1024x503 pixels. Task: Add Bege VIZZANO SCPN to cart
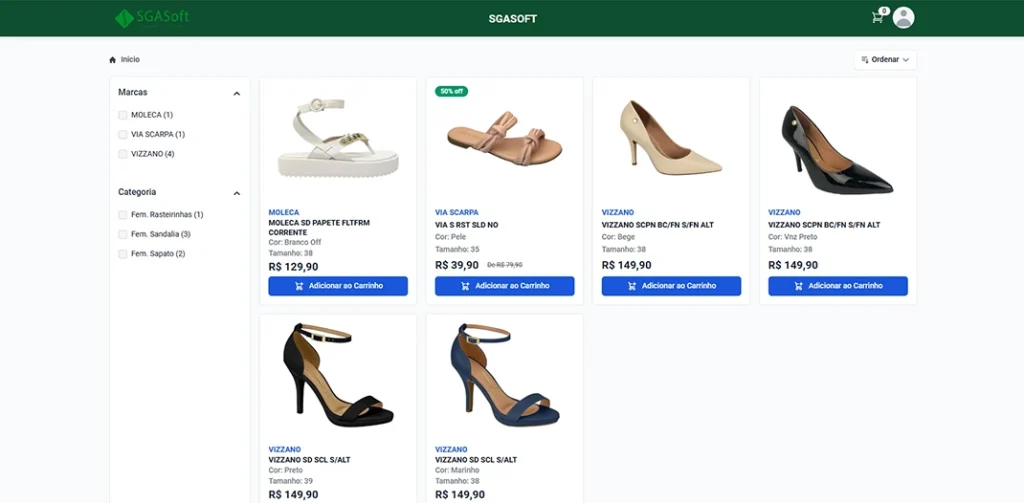point(671,286)
